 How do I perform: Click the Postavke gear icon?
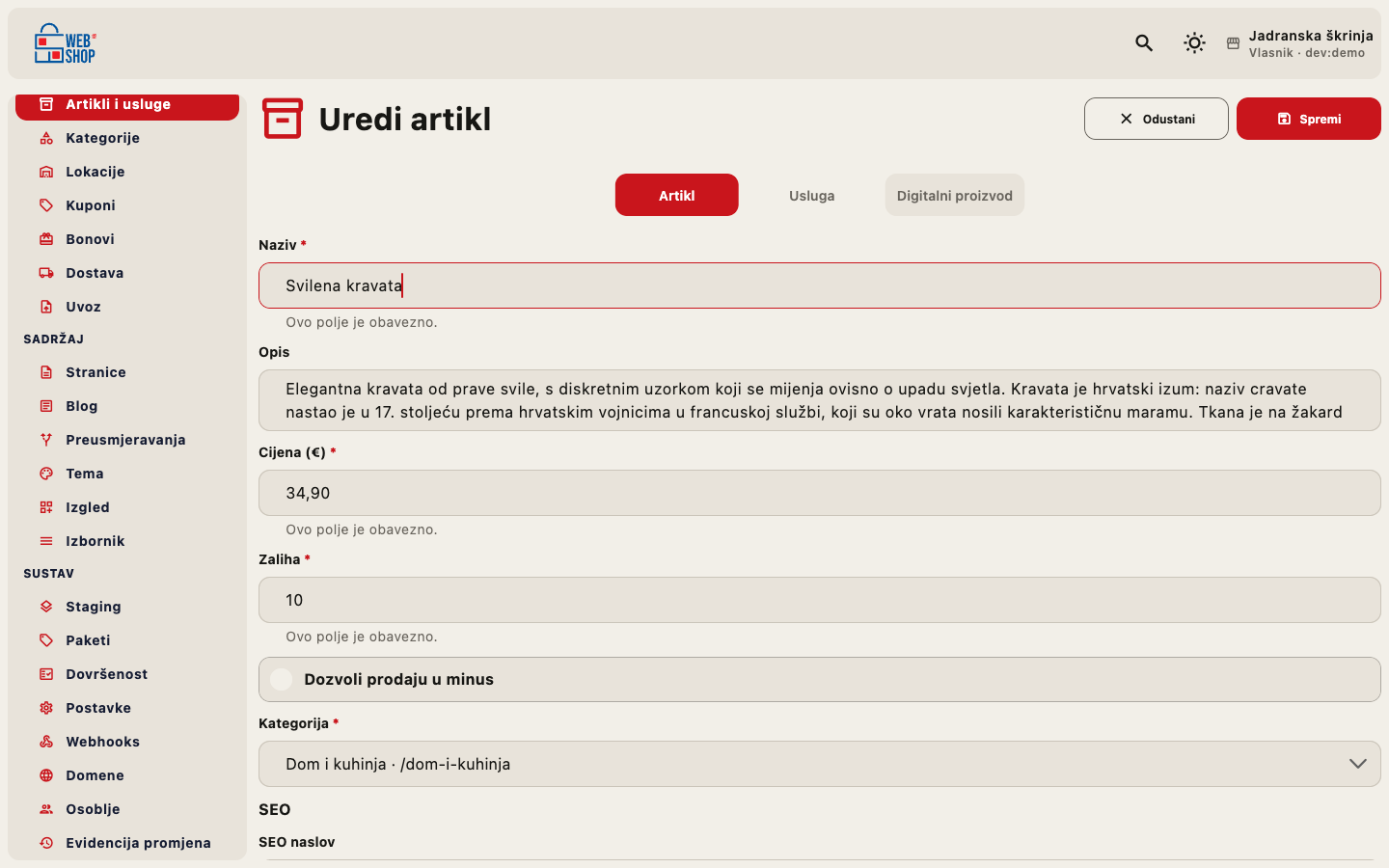46,708
